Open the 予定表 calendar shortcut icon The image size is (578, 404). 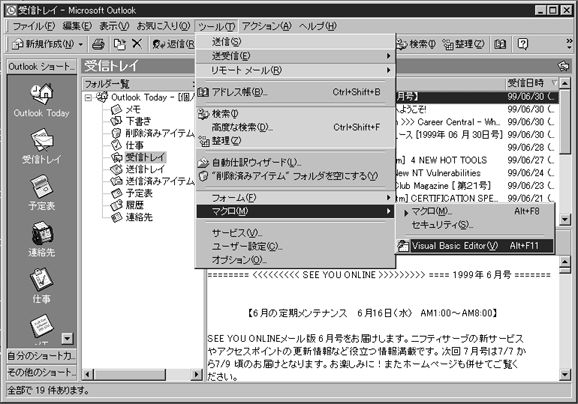point(42,186)
